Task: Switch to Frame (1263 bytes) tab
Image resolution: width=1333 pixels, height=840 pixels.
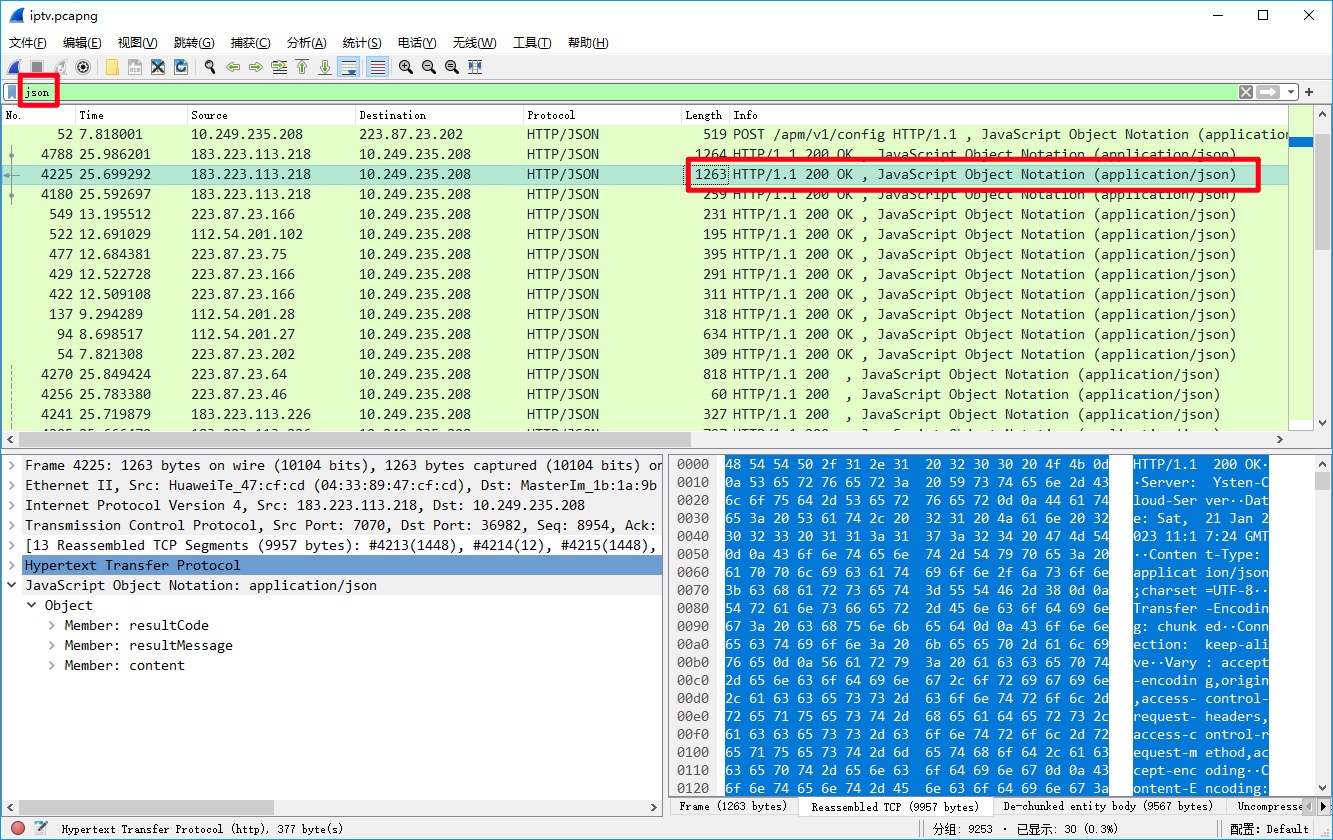Action: 733,806
